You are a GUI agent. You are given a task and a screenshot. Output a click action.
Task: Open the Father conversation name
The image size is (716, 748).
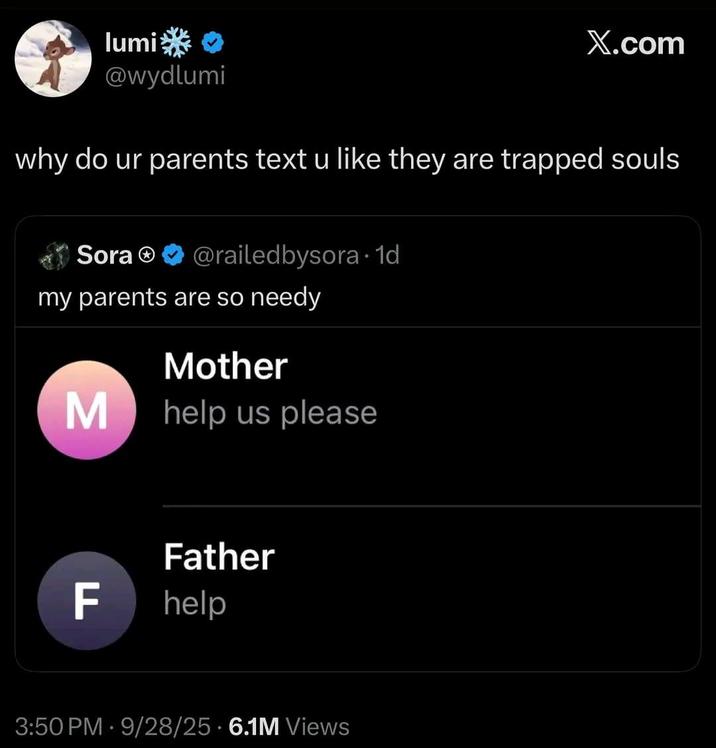[218, 556]
